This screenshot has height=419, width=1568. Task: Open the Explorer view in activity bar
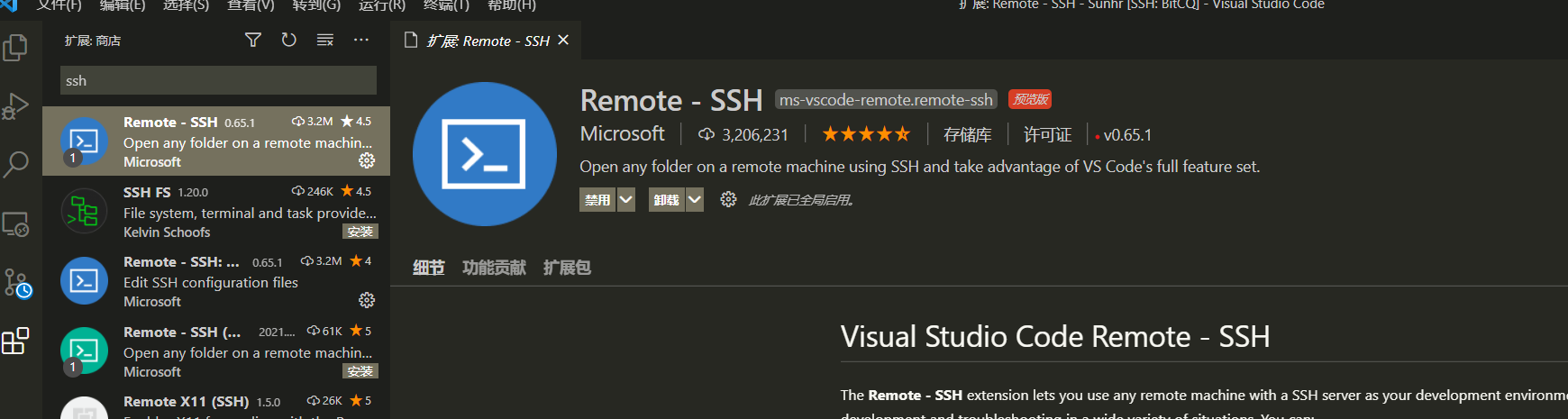15,47
